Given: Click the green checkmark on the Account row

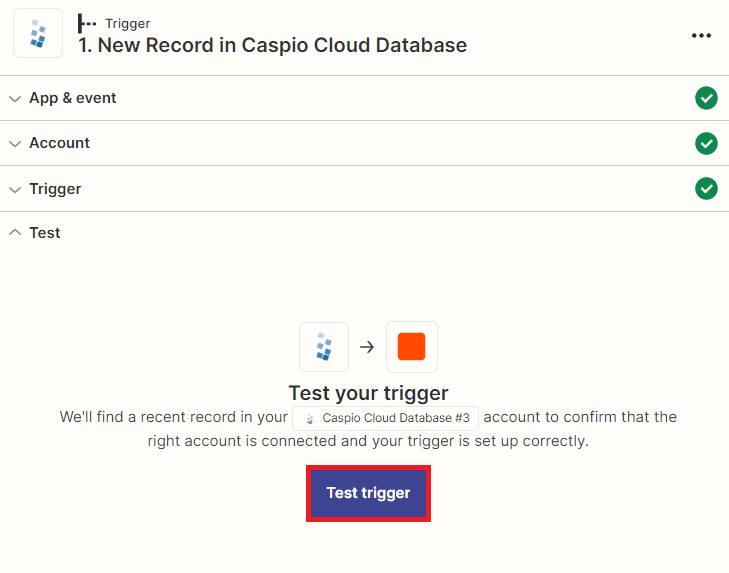Looking at the screenshot, I should (706, 143).
